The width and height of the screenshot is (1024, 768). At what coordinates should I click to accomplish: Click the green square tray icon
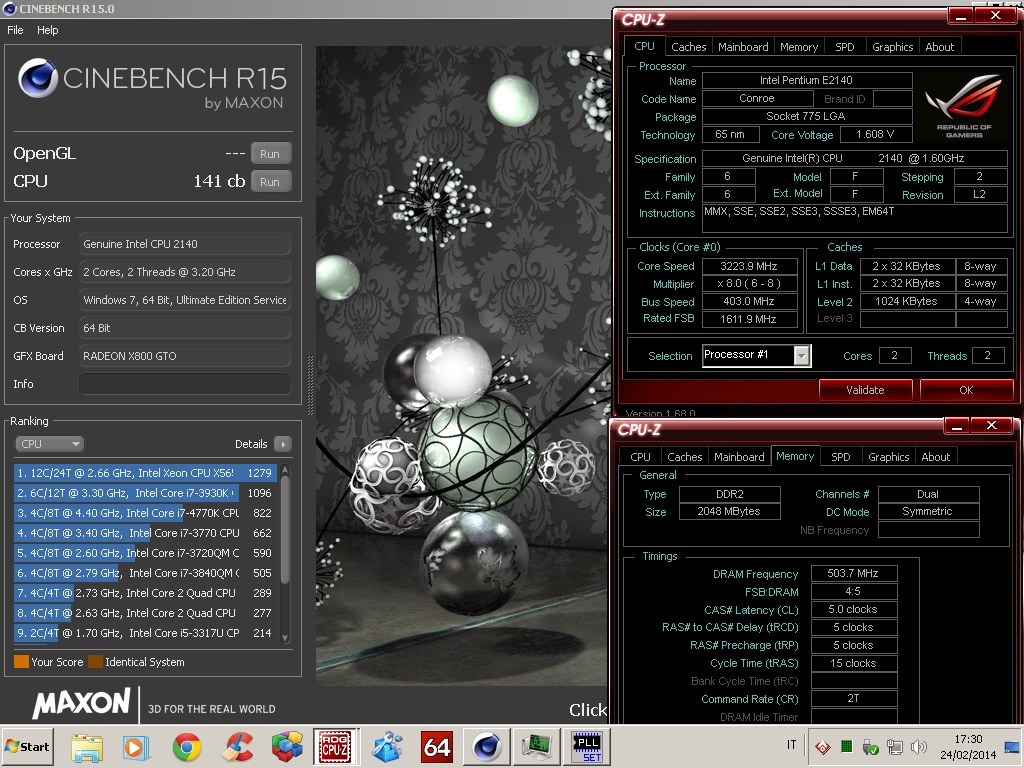(846, 746)
